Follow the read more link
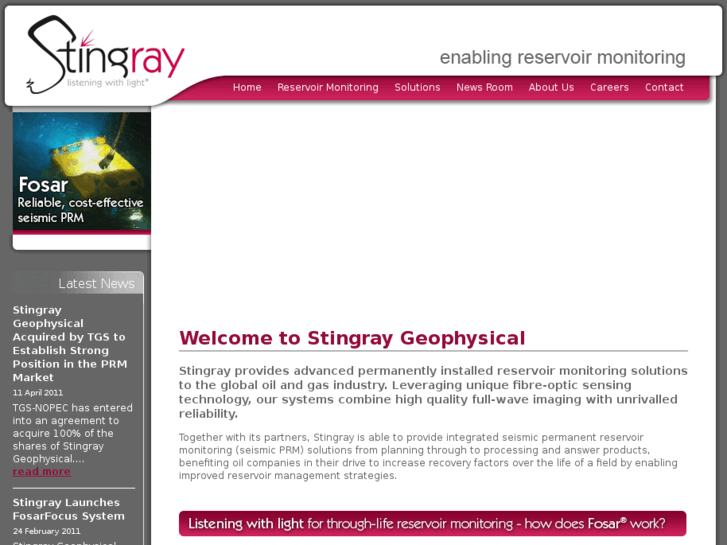The width and height of the screenshot is (727, 545). point(42,472)
